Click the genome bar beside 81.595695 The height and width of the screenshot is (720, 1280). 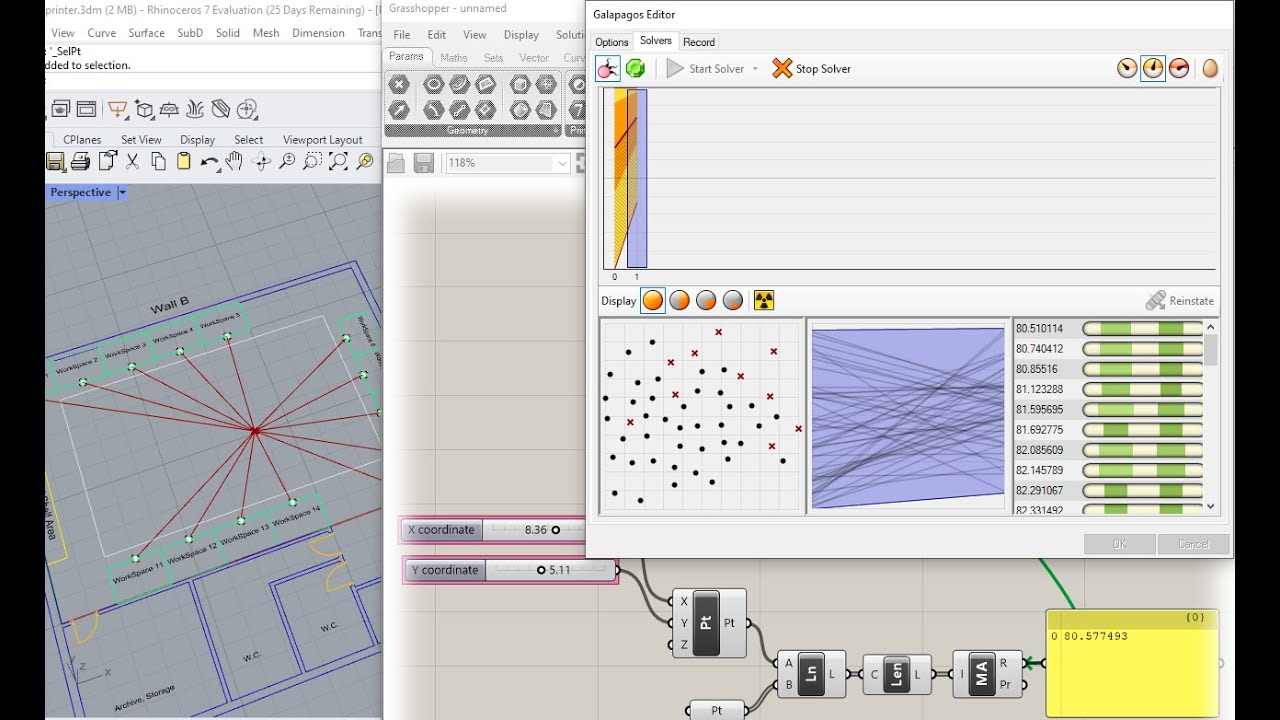tap(1143, 410)
